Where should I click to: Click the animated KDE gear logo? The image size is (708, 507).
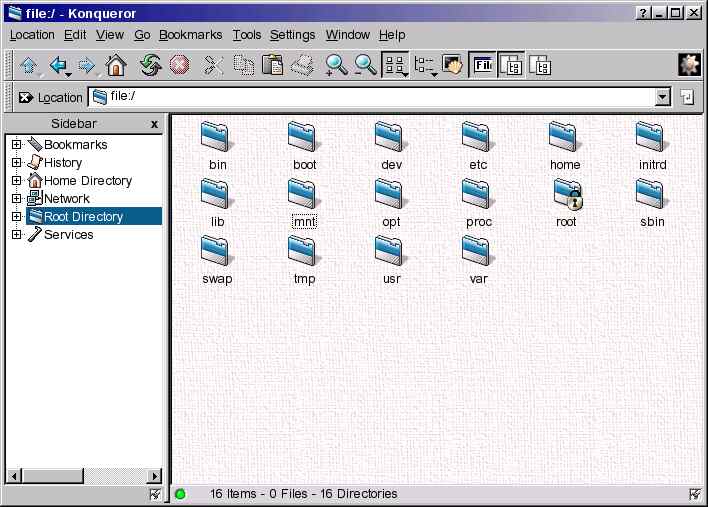coord(689,65)
